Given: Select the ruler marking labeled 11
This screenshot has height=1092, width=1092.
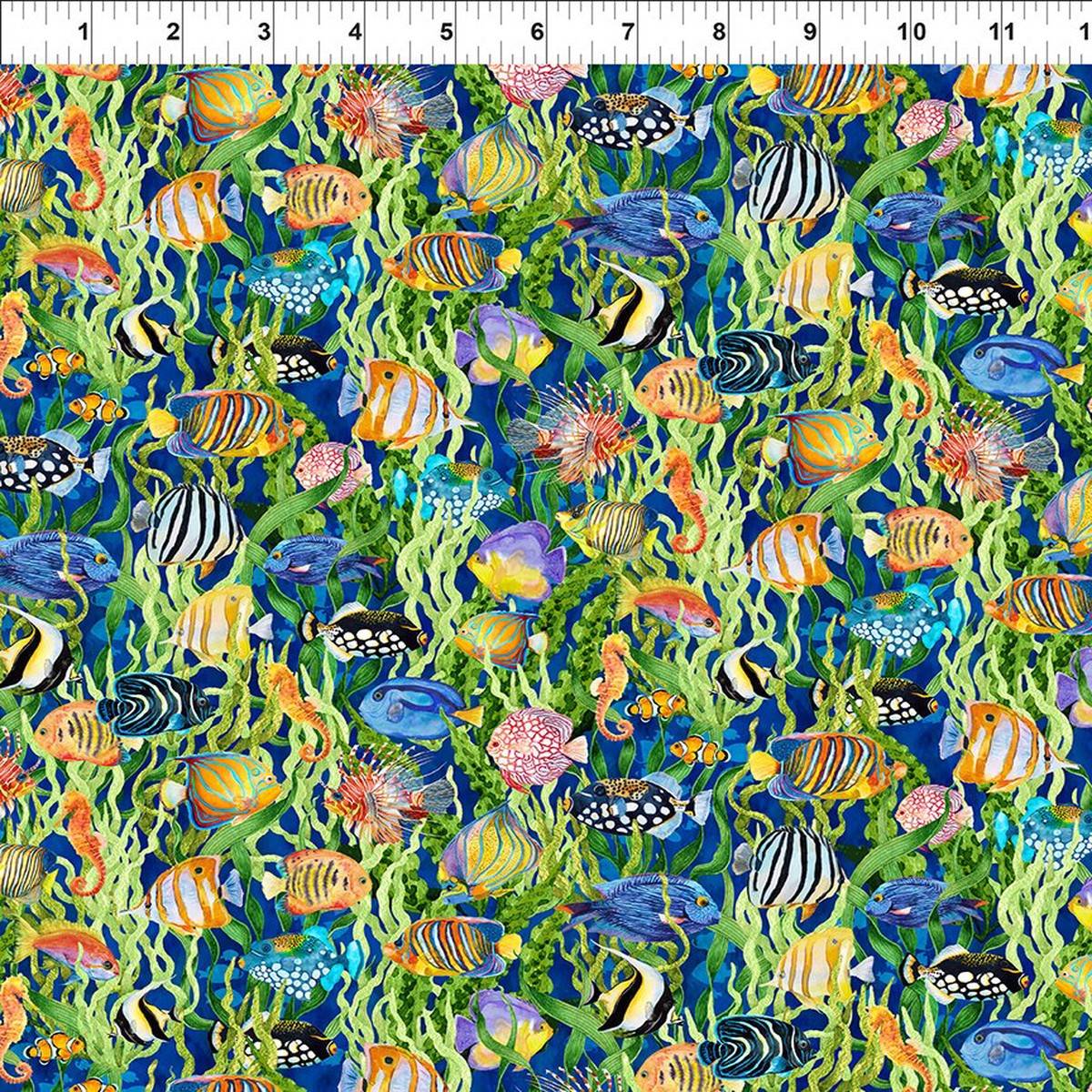Looking at the screenshot, I should (x=1002, y=33).
